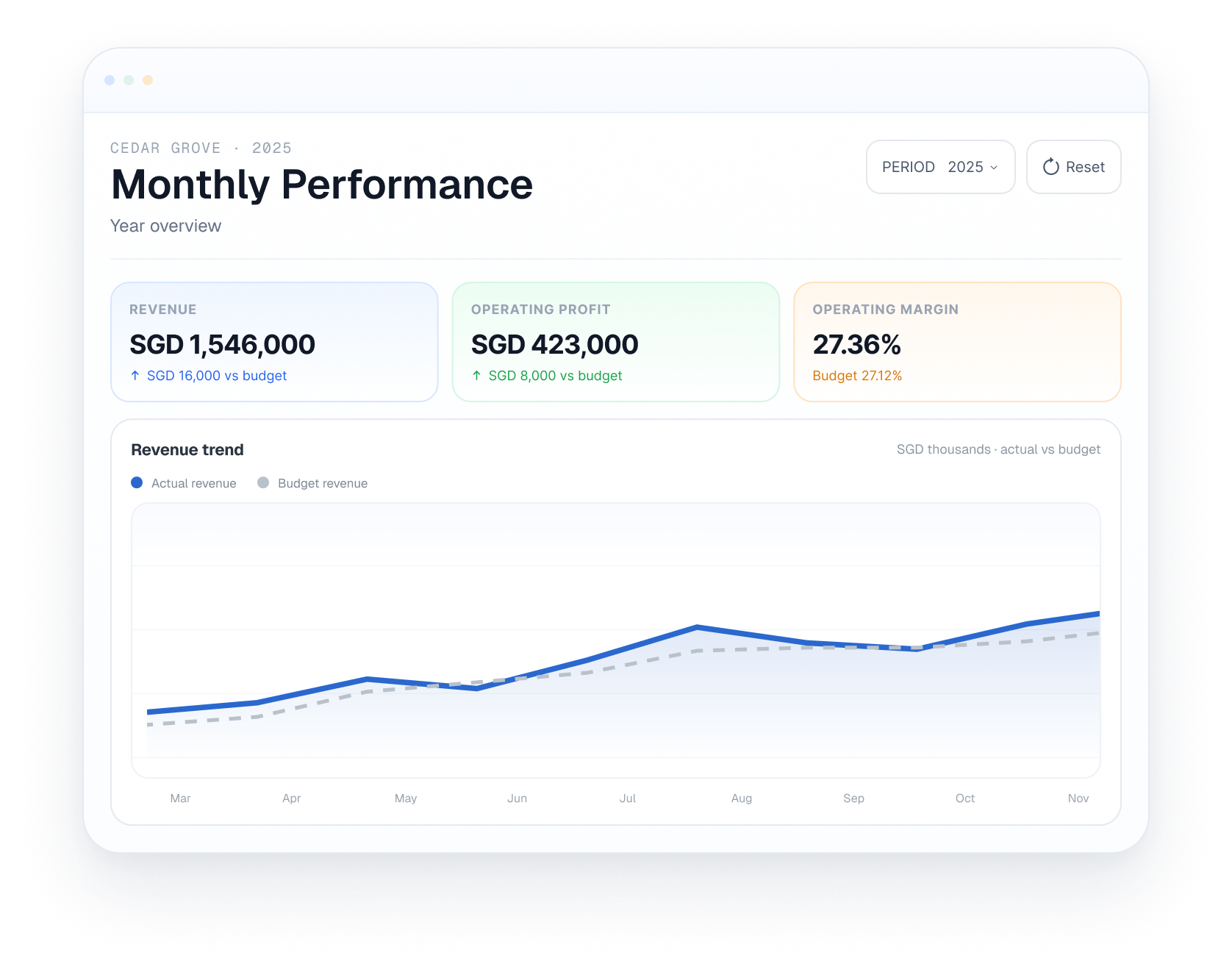This screenshot has height=972, width=1232.
Task: Click the "Budget 27.12%" text
Action: 857,376
